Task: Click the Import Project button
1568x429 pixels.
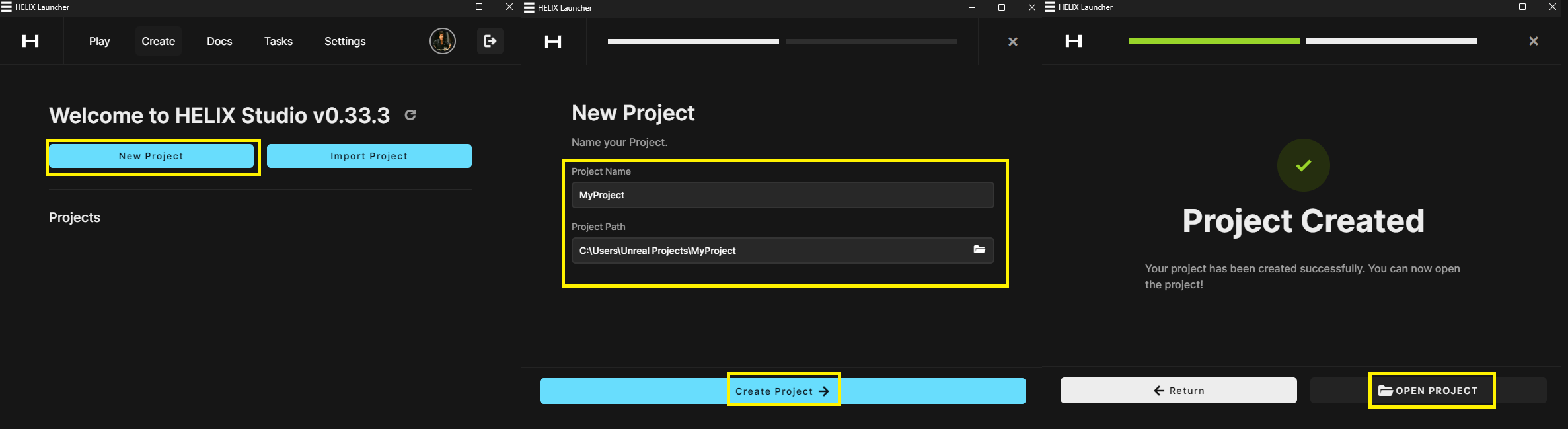Action: [369, 156]
